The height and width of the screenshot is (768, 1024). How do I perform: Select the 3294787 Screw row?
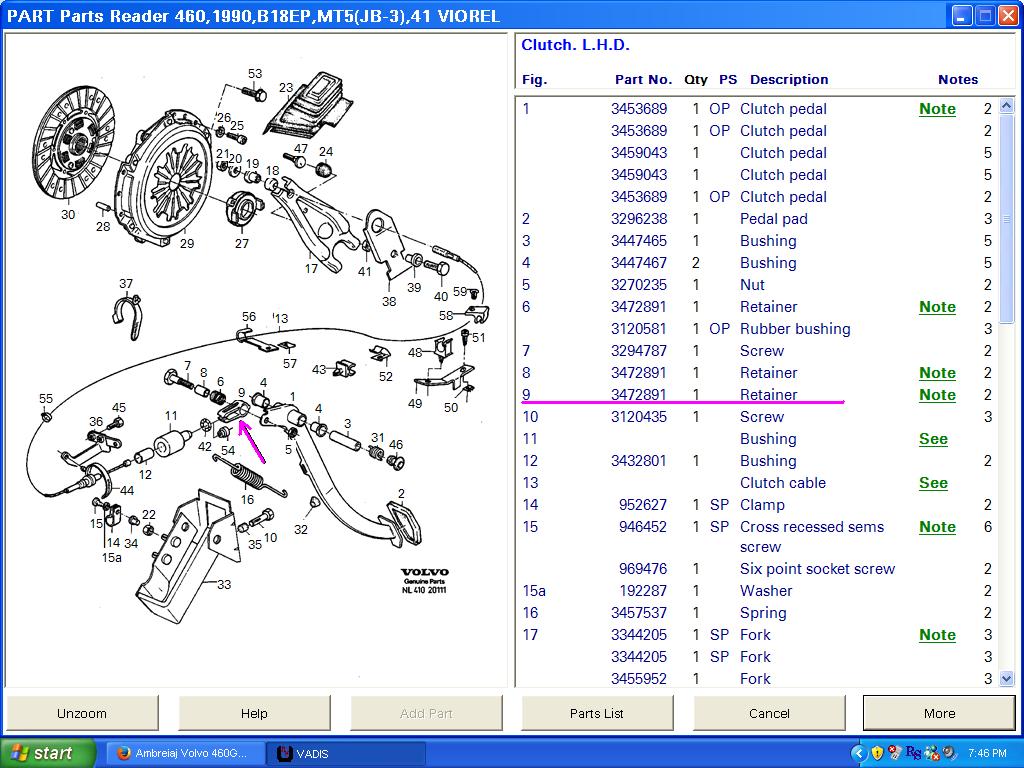758,351
